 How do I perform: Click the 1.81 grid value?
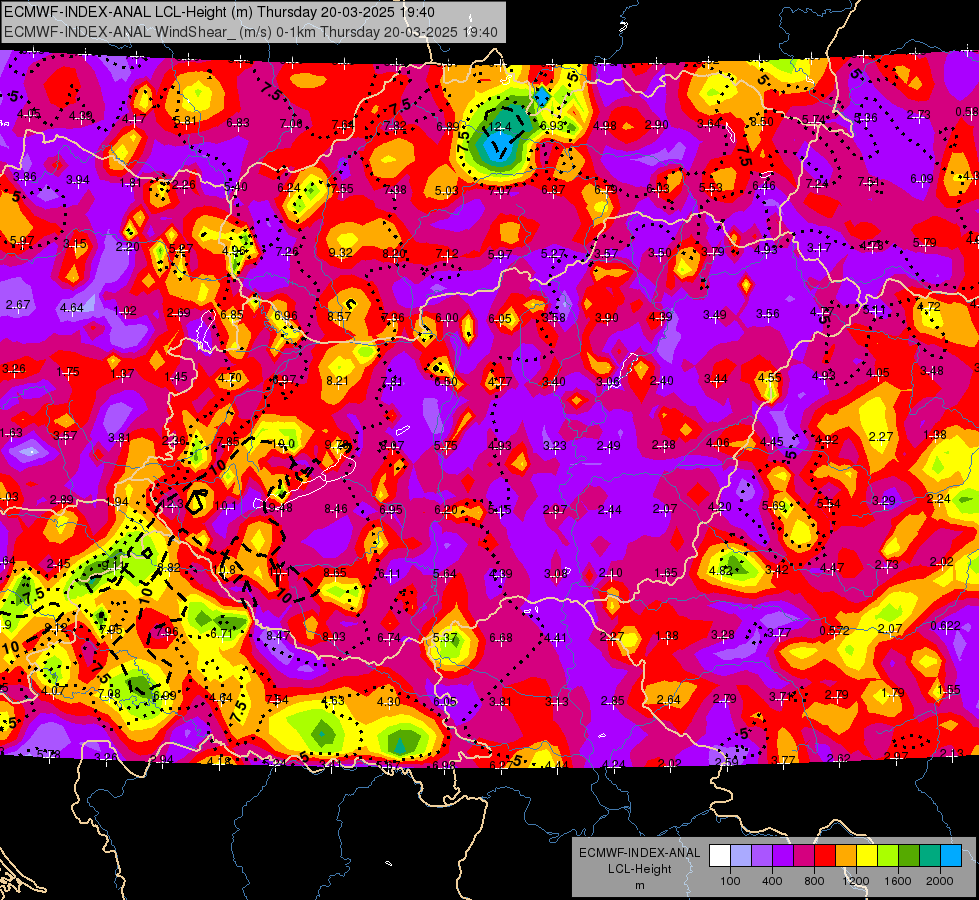click(130, 183)
